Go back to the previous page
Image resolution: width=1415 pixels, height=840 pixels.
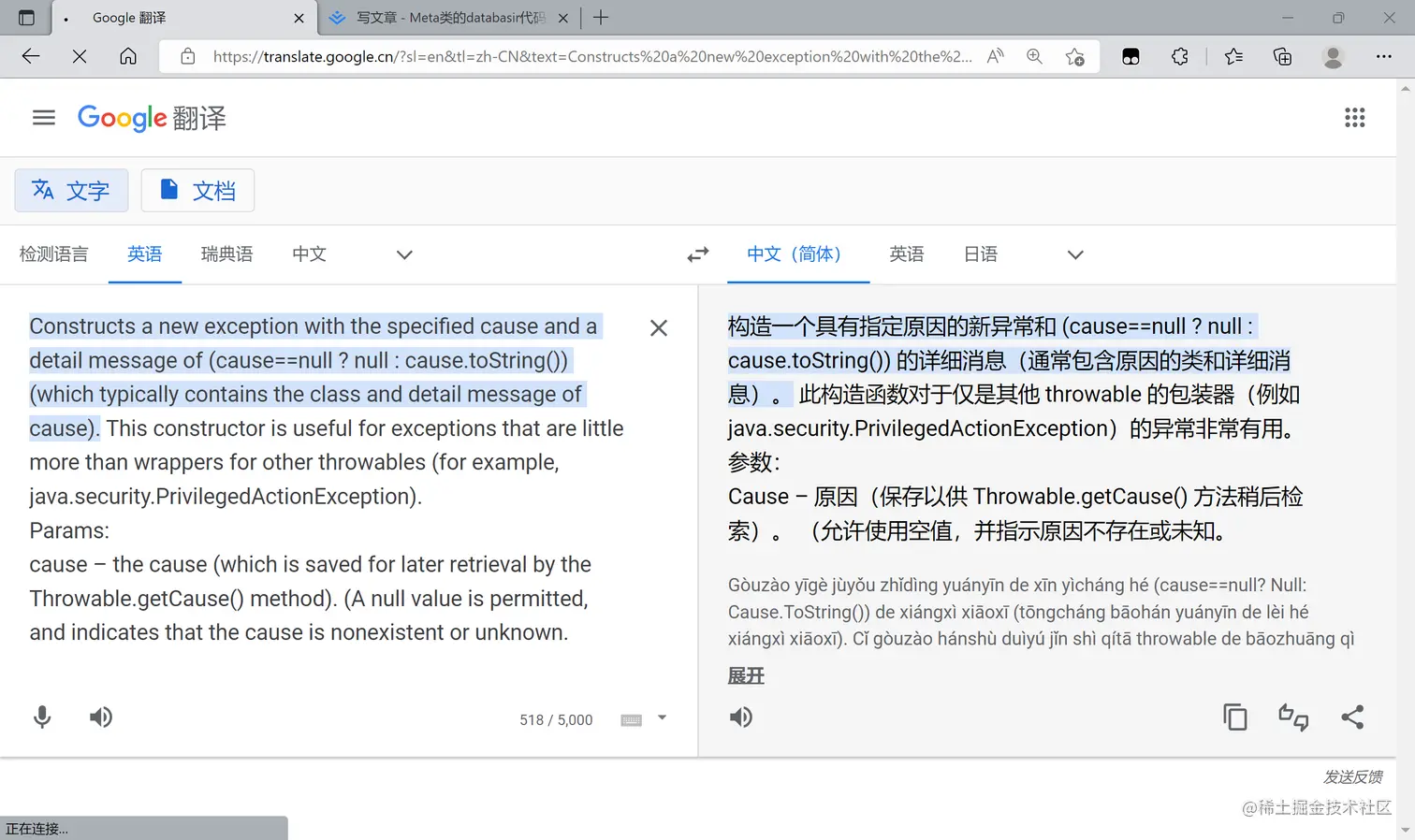[x=31, y=56]
